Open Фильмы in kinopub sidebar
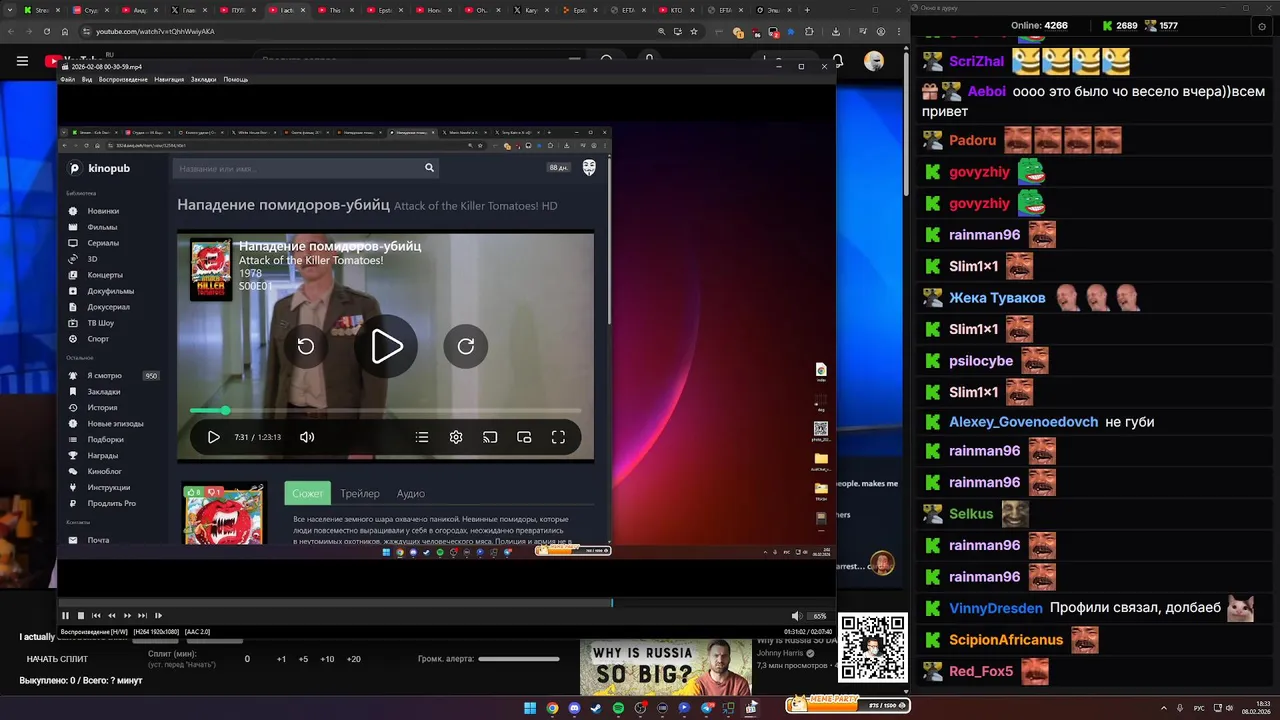The image size is (1280, 720). (x=102, y=227)
